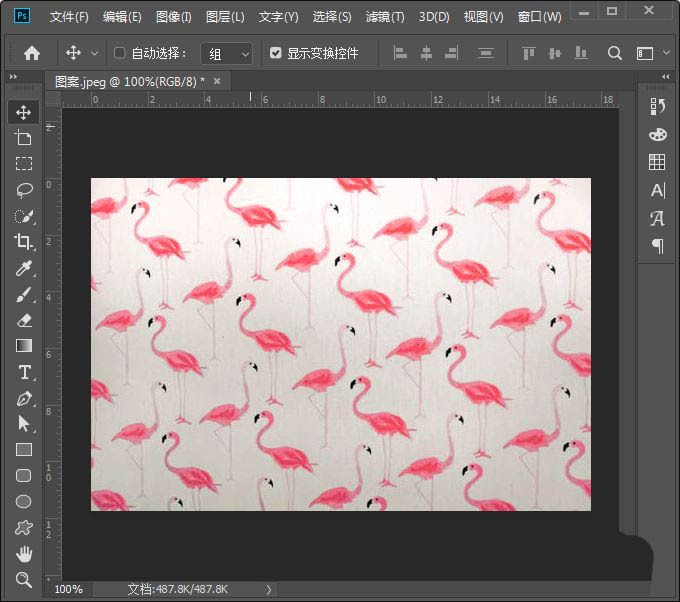Screen dimensions: 680x602
Task: Select the Hand tool
Action: pos(24,553)
